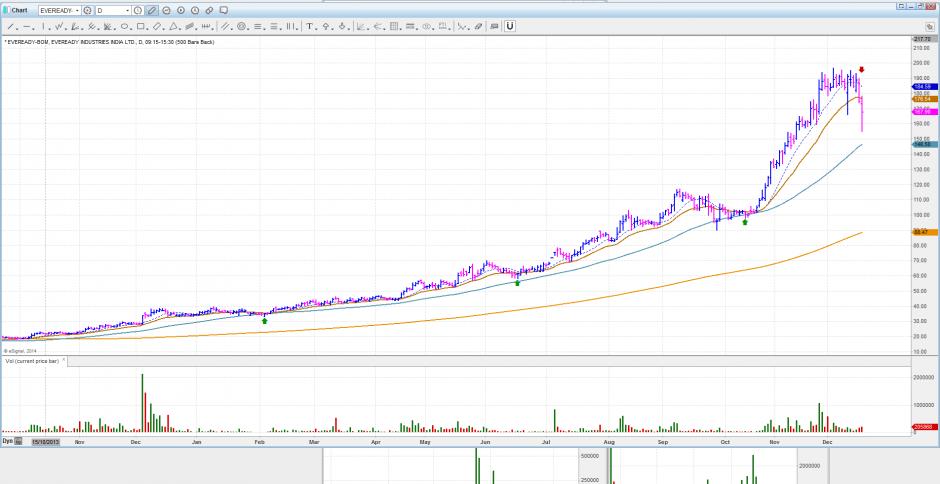
Task: Click the vertical bars cycle tool
Action: (290, 26)
